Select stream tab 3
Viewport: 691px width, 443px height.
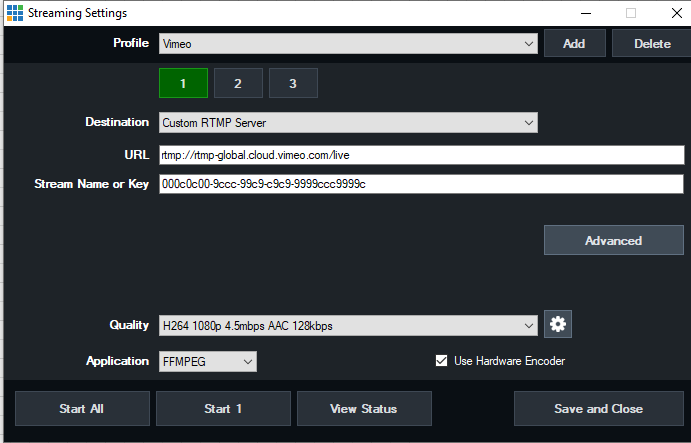(x=293, y=83)
